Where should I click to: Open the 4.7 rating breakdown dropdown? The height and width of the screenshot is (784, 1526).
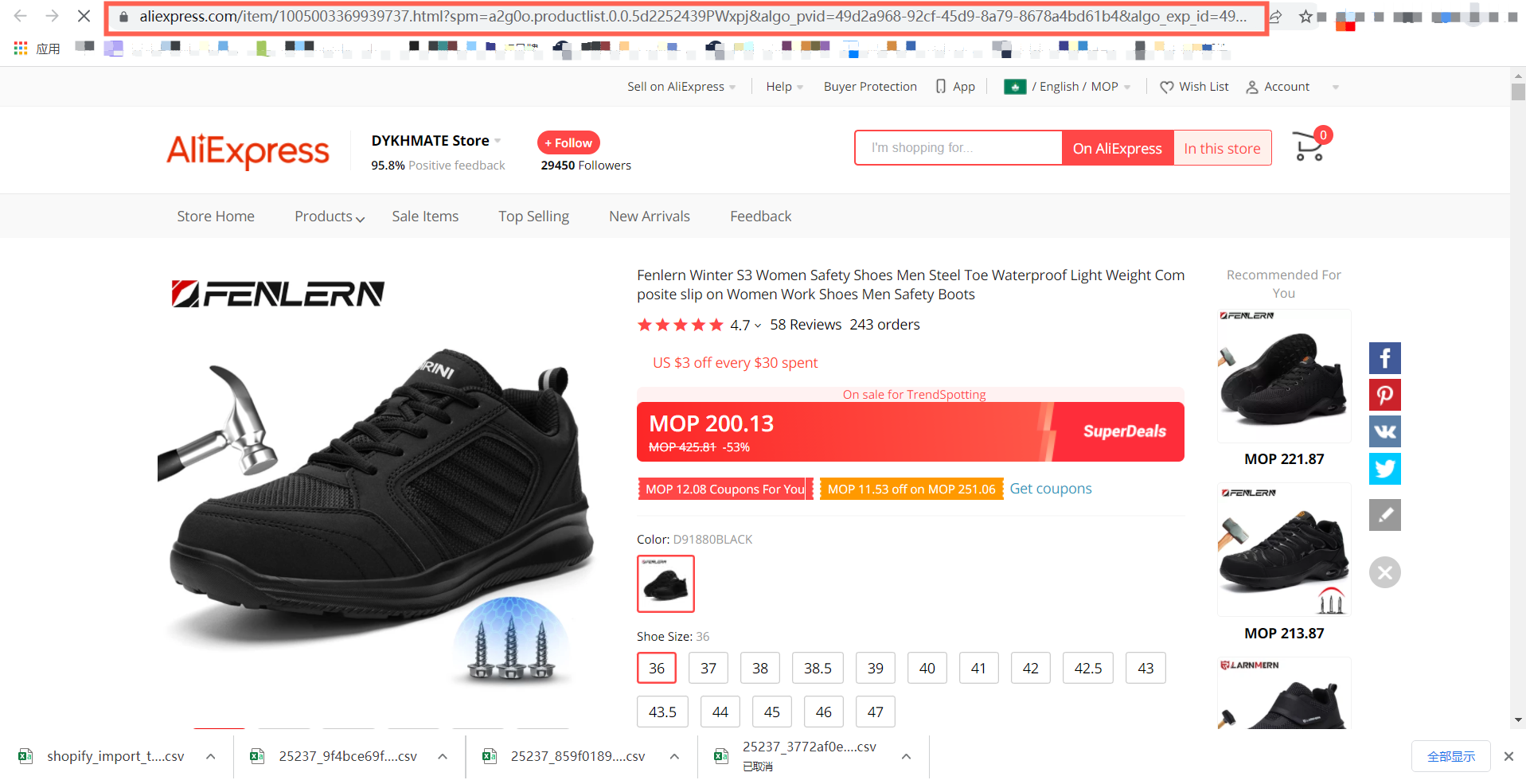(758, 325)
